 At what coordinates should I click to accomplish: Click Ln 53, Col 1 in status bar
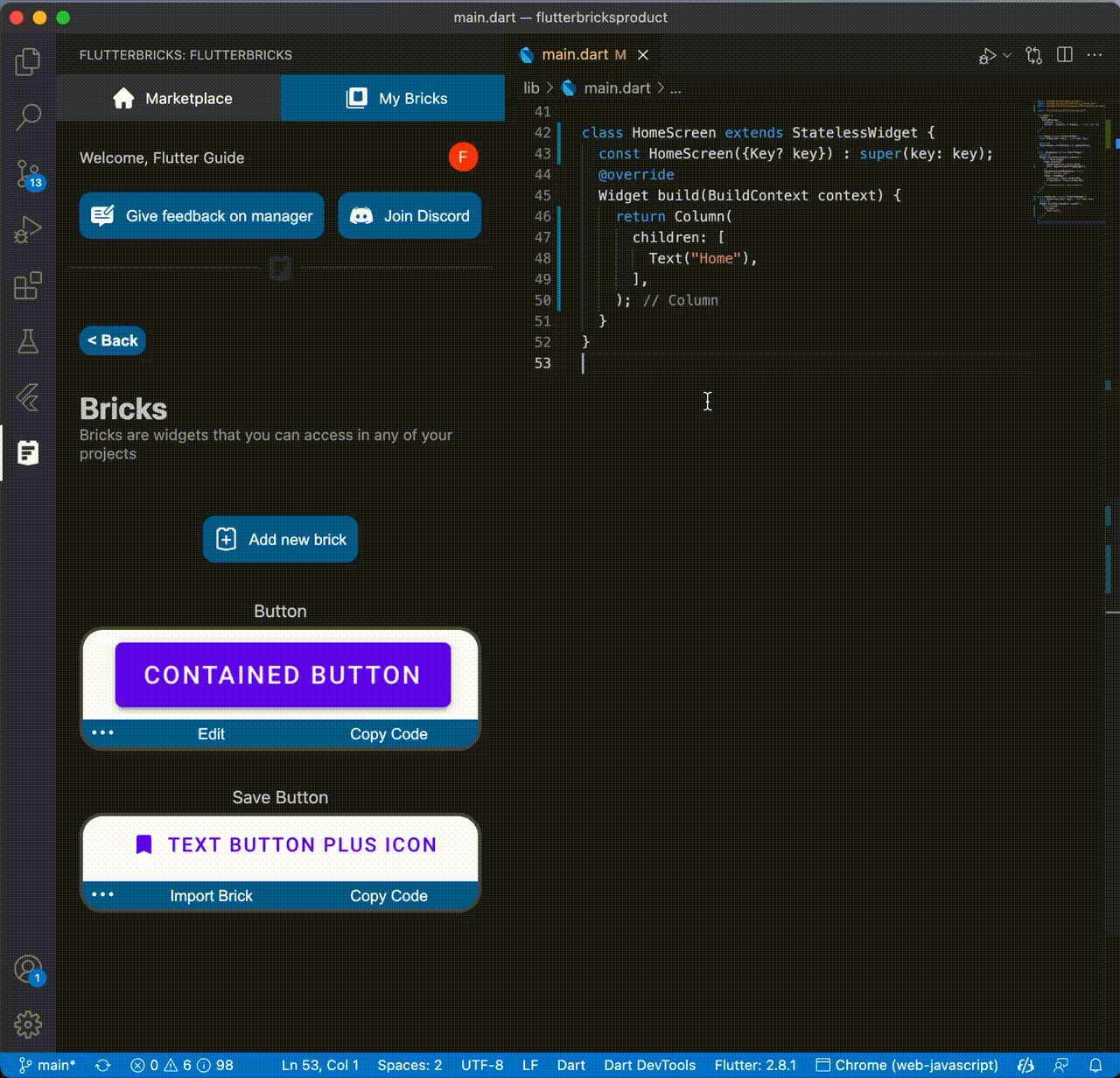tap(320, 1065)
